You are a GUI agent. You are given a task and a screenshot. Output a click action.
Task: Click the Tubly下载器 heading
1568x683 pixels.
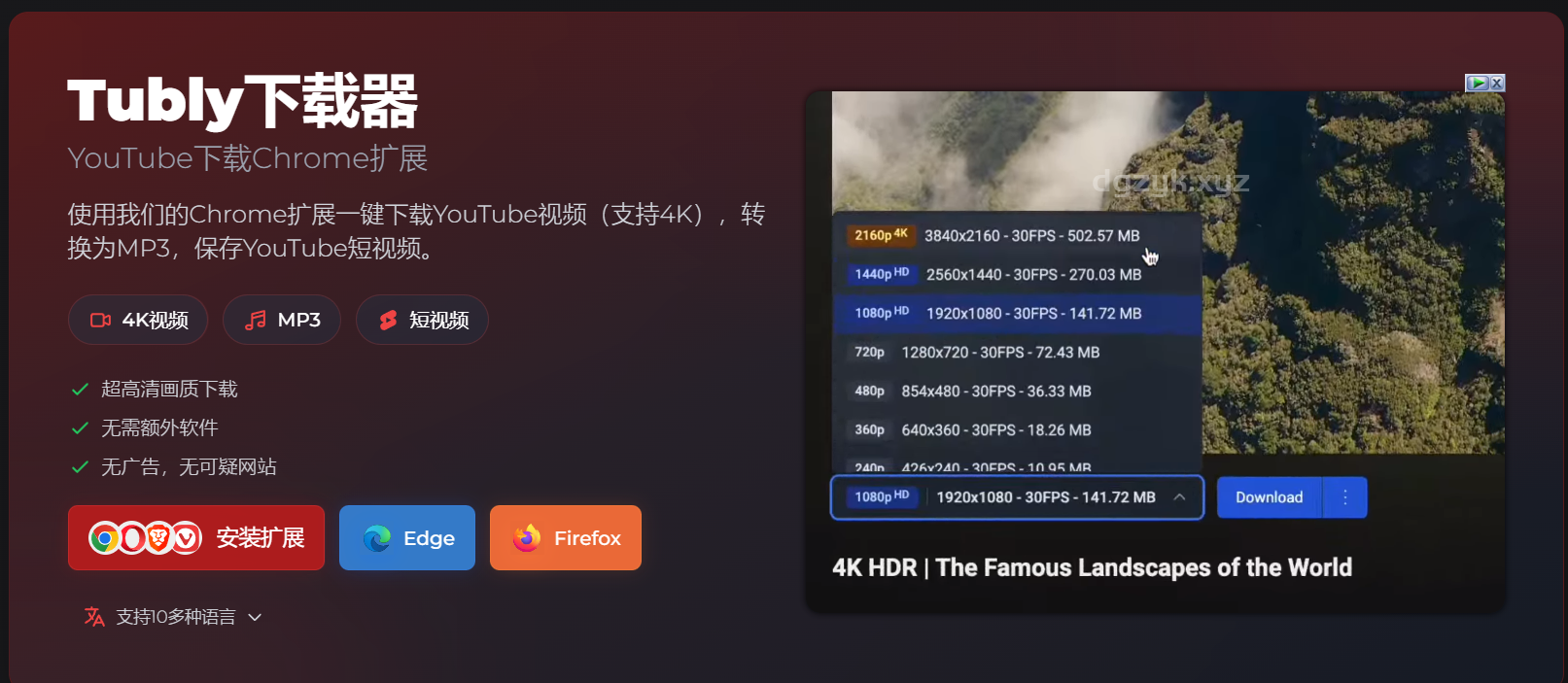243,101
